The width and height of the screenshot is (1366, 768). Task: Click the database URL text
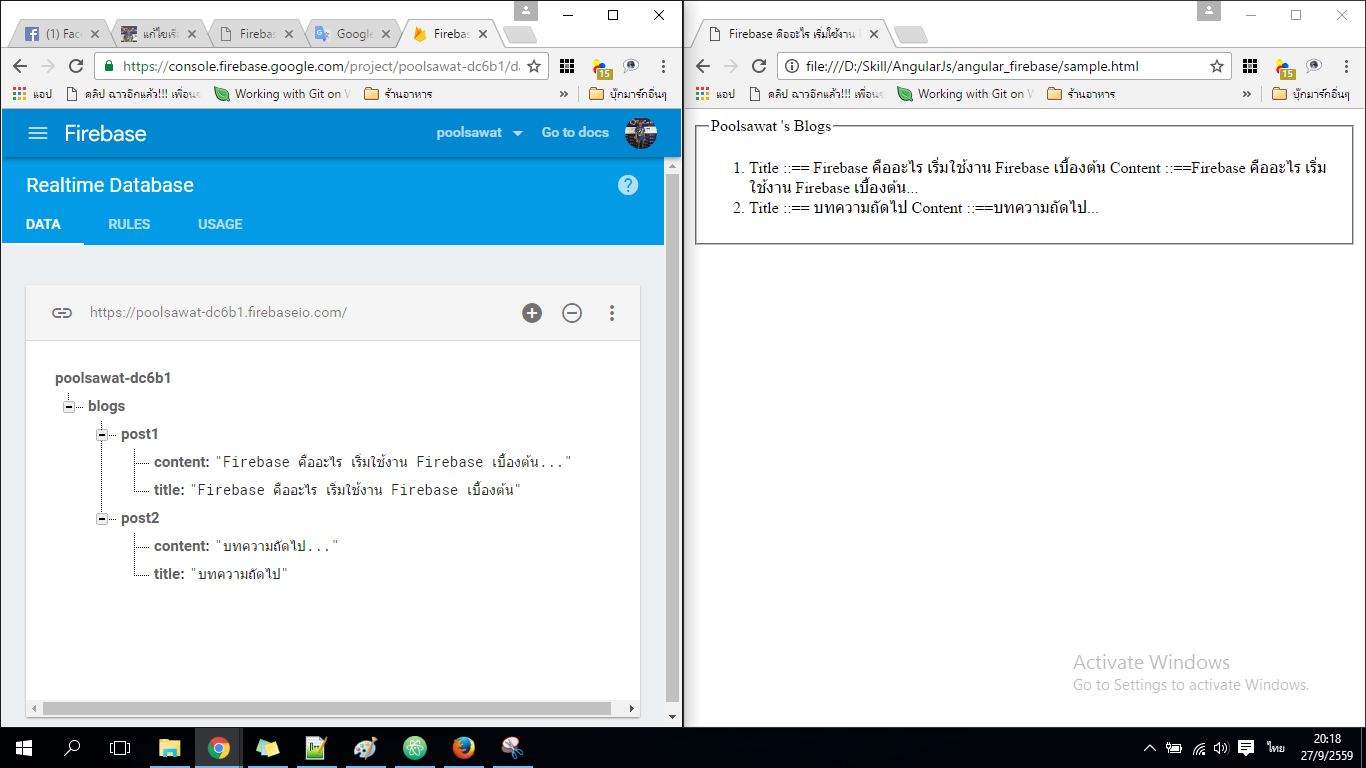pos(218,313)
